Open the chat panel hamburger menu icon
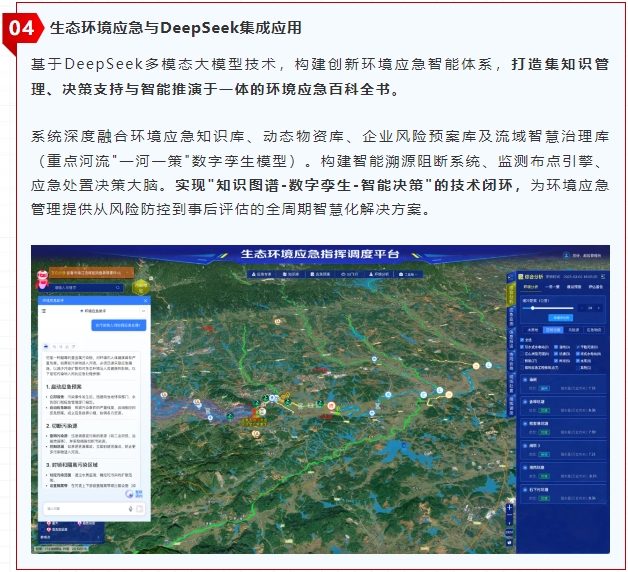This screenshot has width=628, height=572. pyautogui.click(x=44, y=311)
